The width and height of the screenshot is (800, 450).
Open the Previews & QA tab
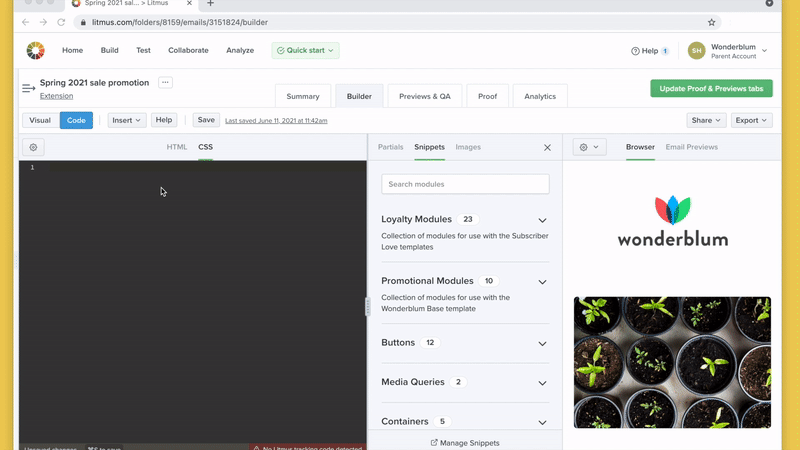(424, 96)
